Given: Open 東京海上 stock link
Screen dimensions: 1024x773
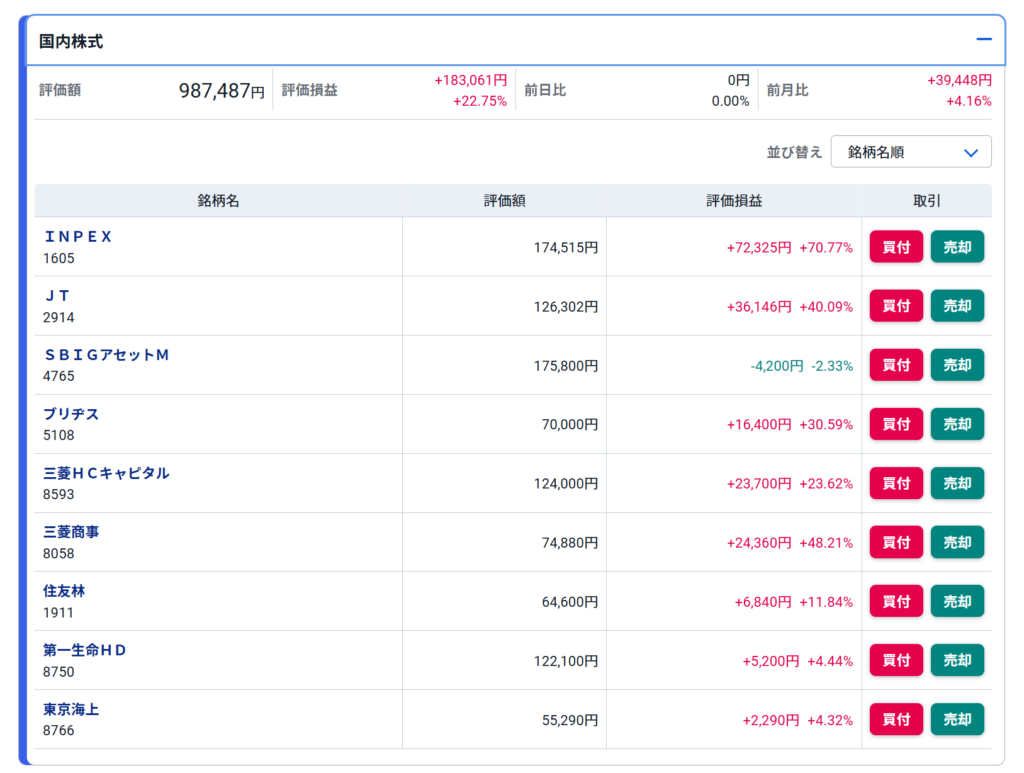Looking at the screenshot, I should [71, 709].
